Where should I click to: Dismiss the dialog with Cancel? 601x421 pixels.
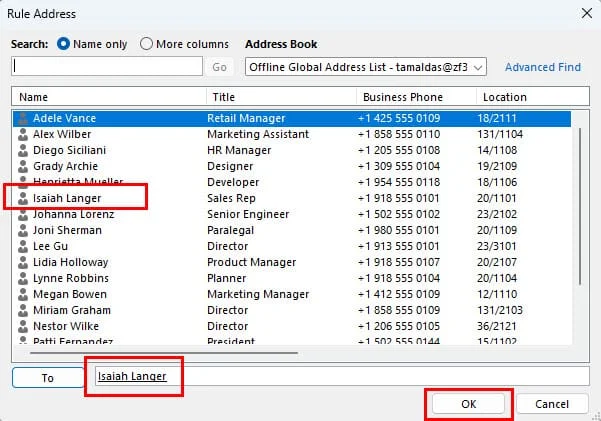click(x=552, y=404)
